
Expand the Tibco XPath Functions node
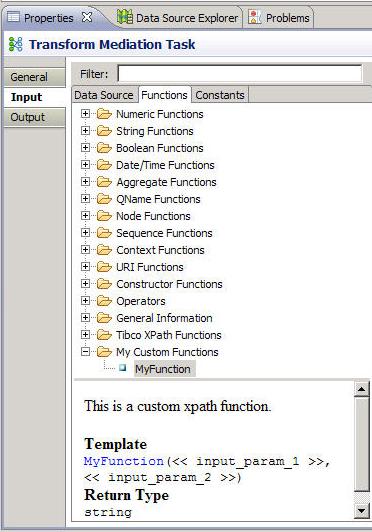[x=86, y=335]
